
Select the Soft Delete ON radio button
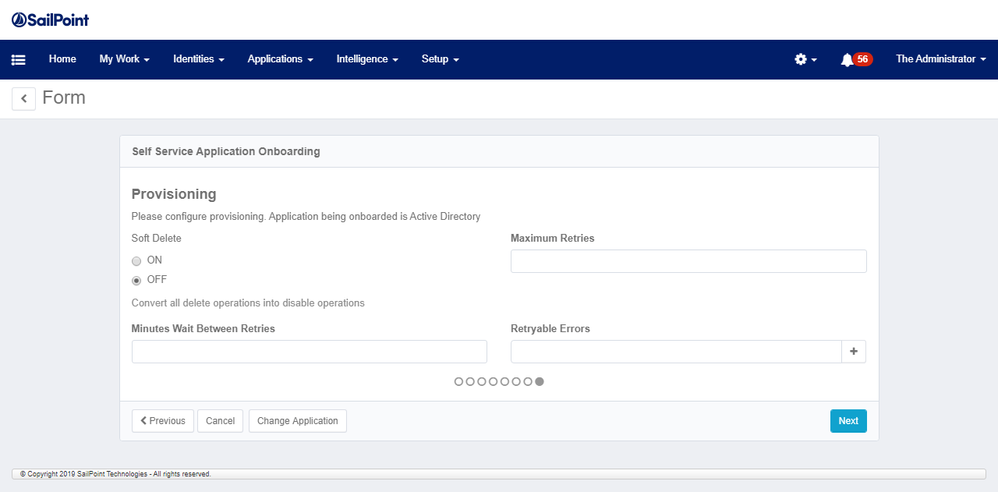click(137, 261)
